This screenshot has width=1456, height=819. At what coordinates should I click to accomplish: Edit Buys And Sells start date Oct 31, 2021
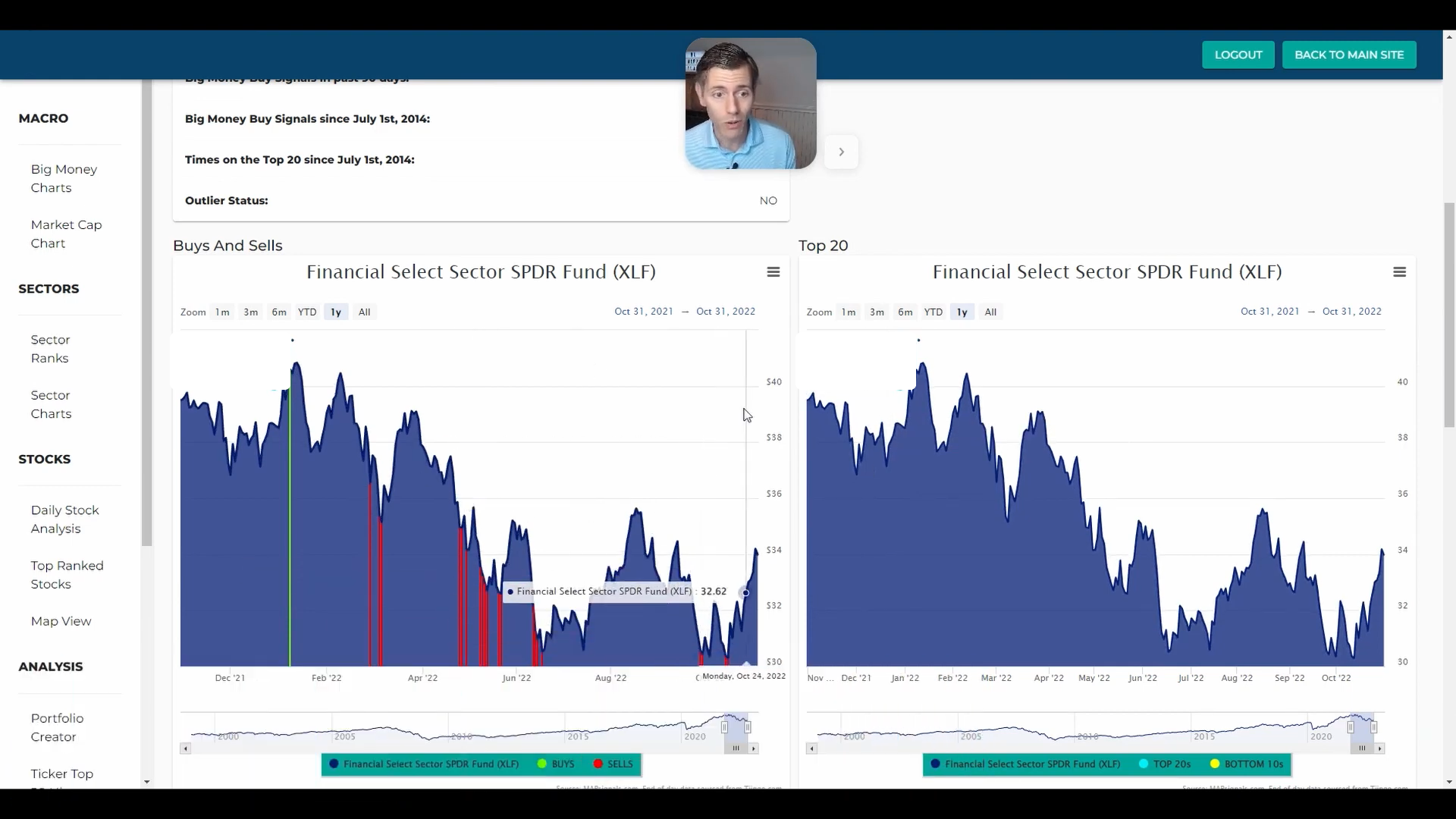pyautogui.click(x=644, y=312)
